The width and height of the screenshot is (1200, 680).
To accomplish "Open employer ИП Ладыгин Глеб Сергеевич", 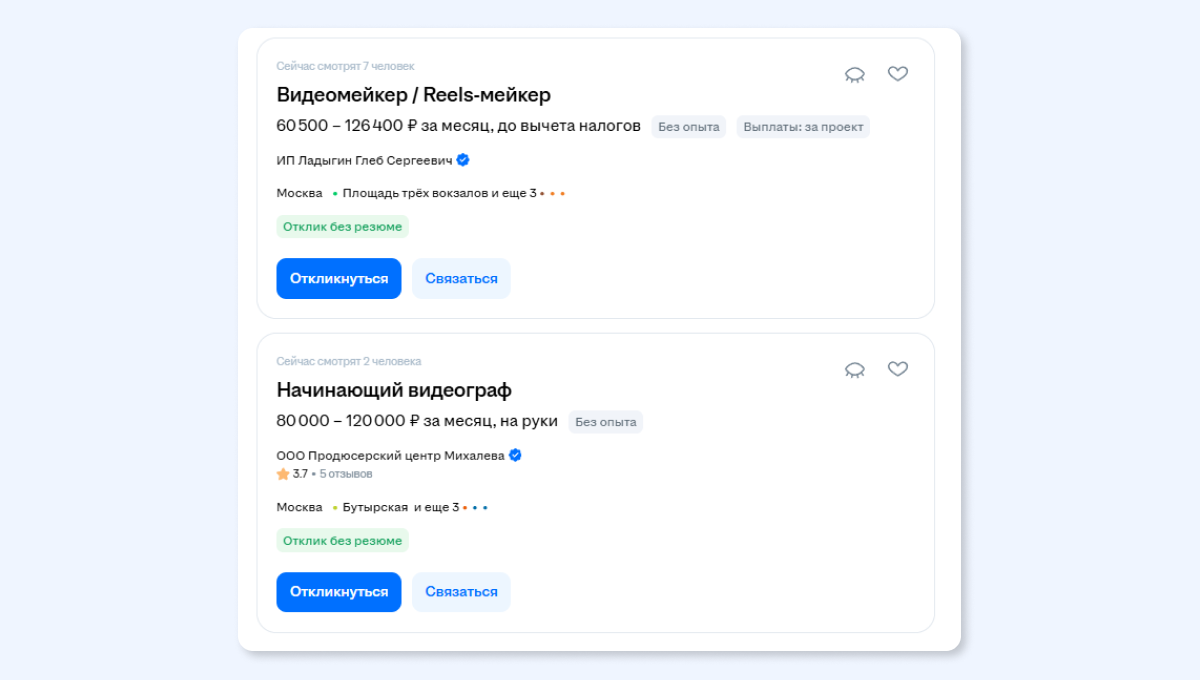I will tap(365, 160).
